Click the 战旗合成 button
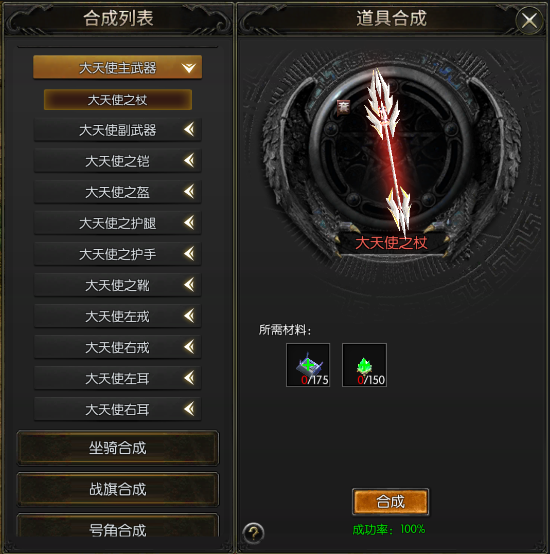 coord(118,489)
